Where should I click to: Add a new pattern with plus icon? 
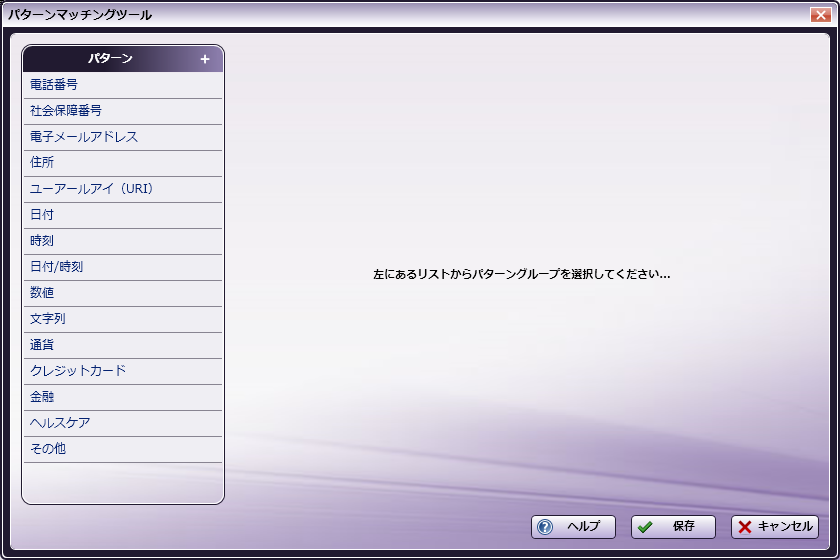coord(205,59)
